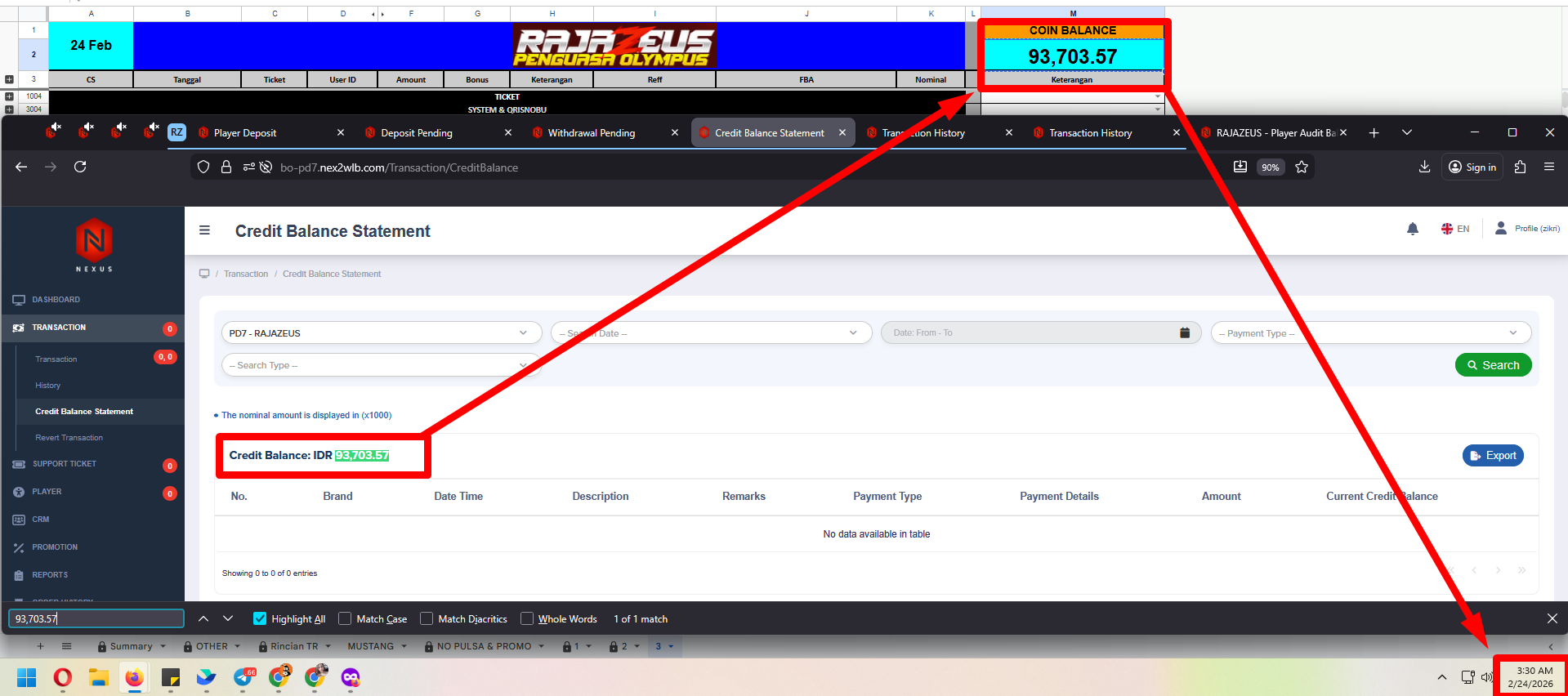The width and height of the screenshot is (1568, 696).
Task: Select the OTHER sheet tab
Action: point(212,646)
